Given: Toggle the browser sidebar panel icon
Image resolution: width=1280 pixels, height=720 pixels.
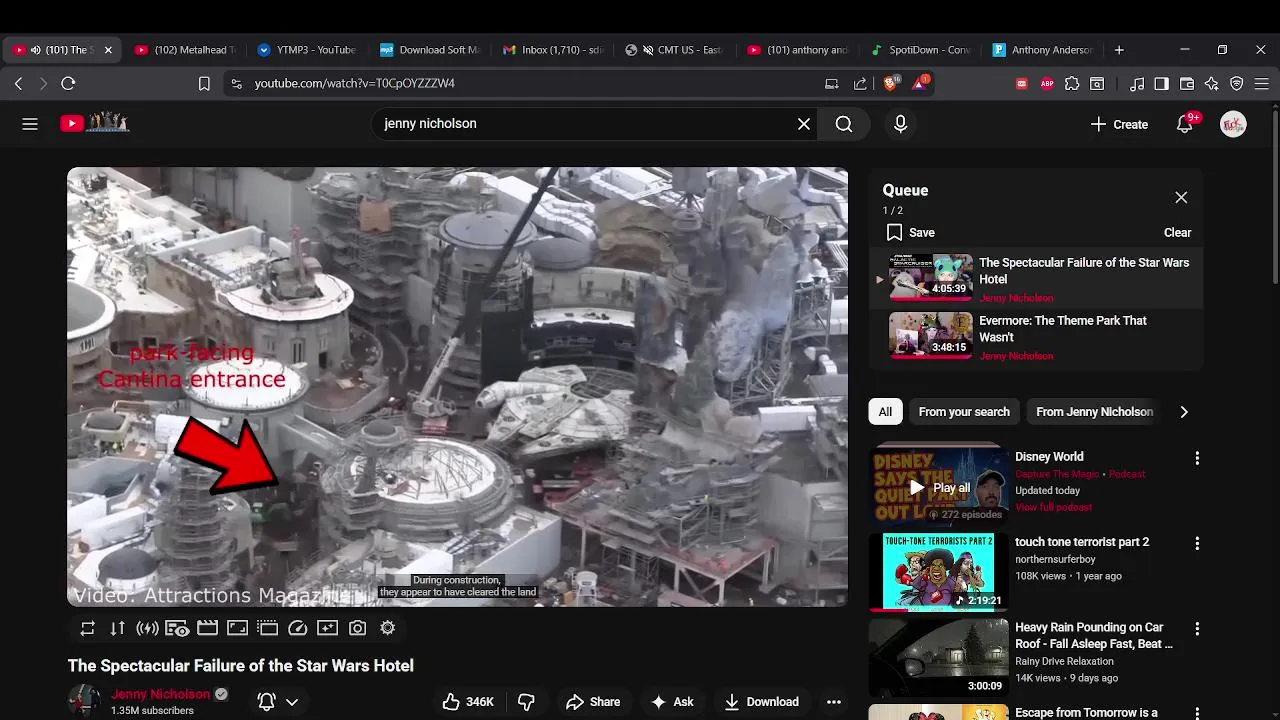Looking at the screenshot, I should (x=1161, y=84).
